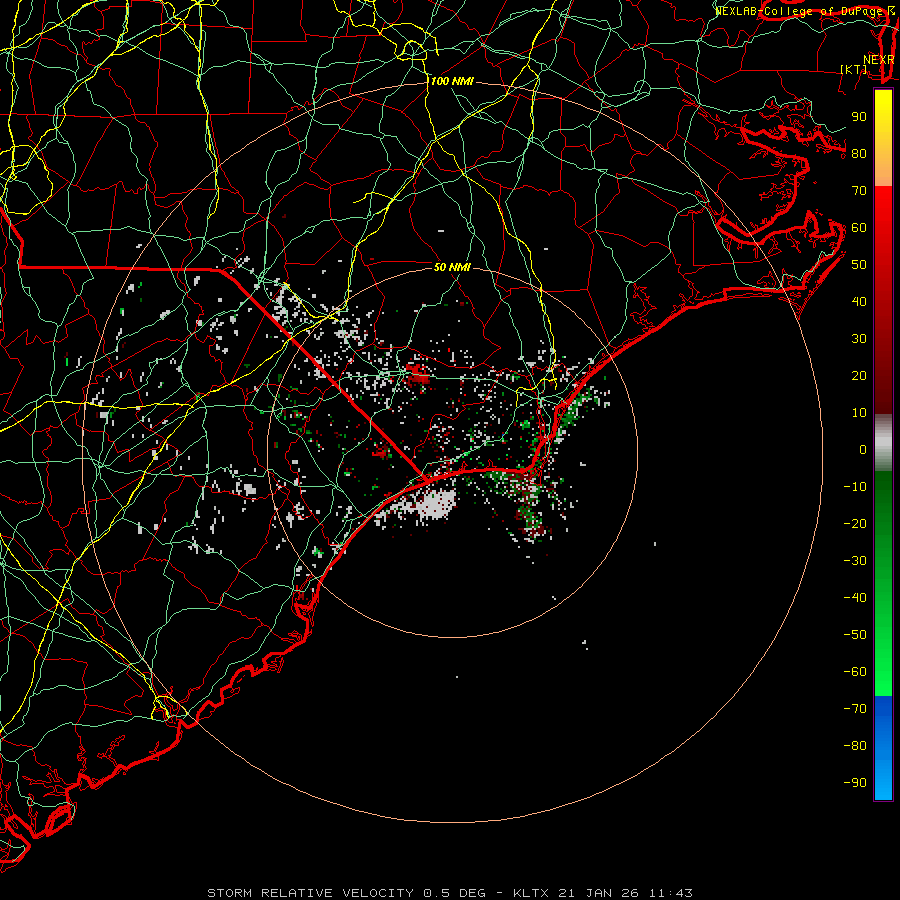Screen dimensions: 900x900
Task: Click the 90 value on the velocity scale
Action: [x=859, y=117]
